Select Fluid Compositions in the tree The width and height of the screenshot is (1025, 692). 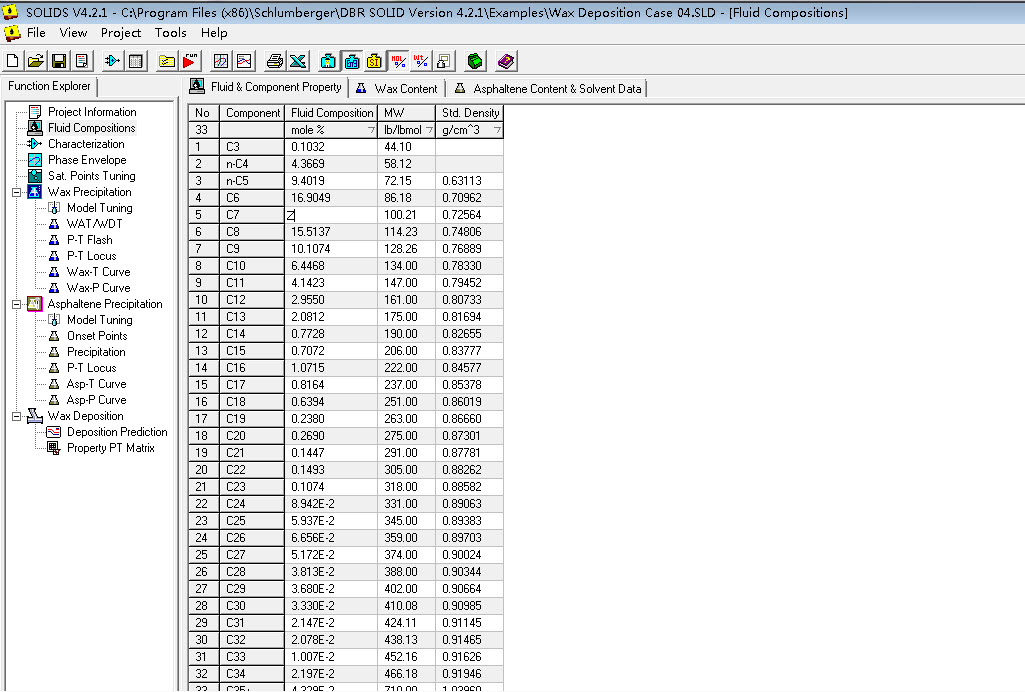coord(92,128)
